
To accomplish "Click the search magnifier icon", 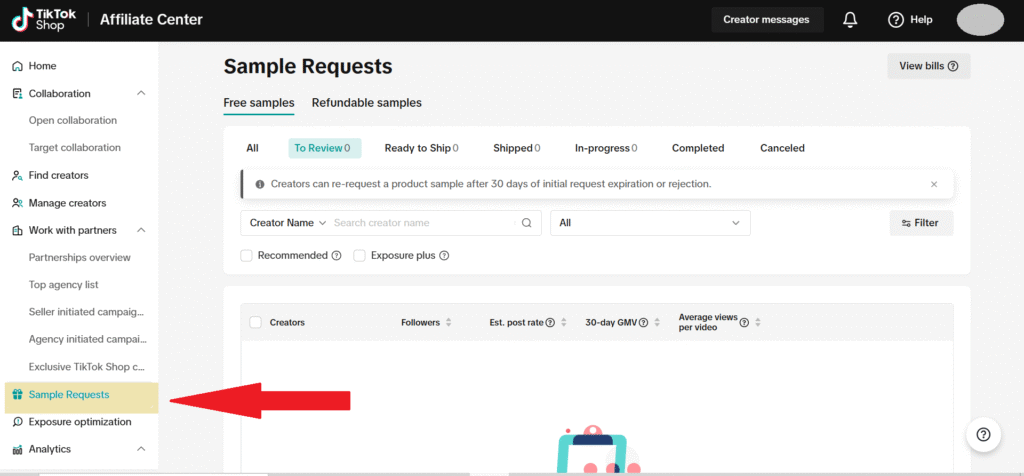I will click(527, 223).
